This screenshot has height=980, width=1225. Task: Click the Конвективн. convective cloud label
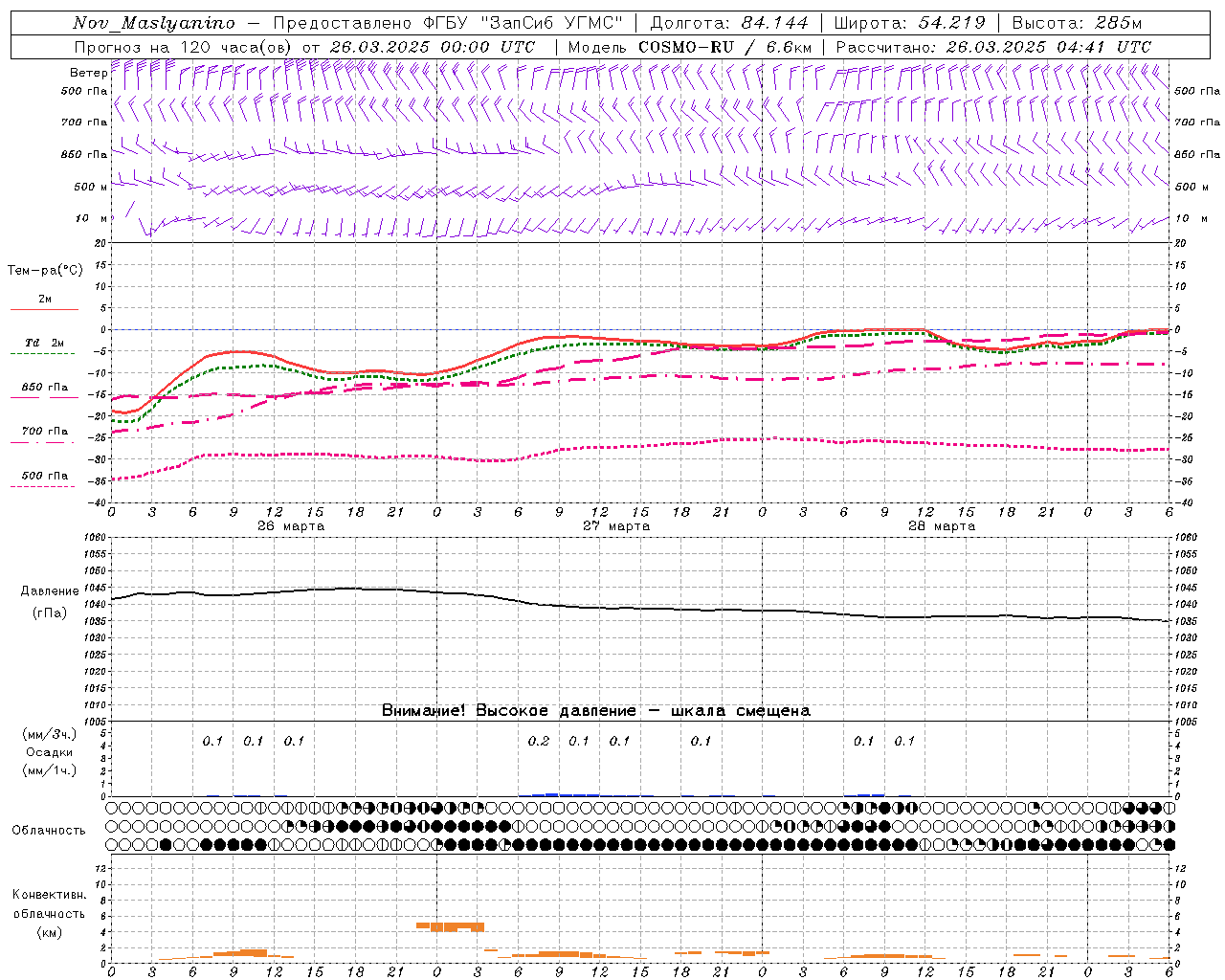(x=49, y=895)
